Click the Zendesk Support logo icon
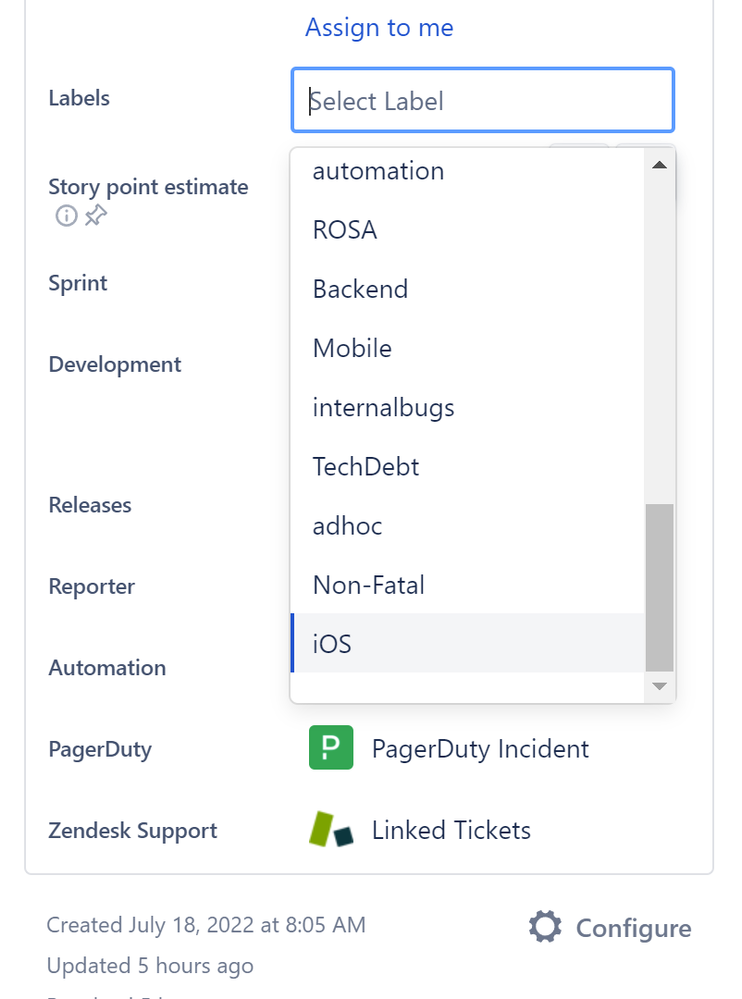The width and height of the screenshot is (742, 999). pos(331,829)
